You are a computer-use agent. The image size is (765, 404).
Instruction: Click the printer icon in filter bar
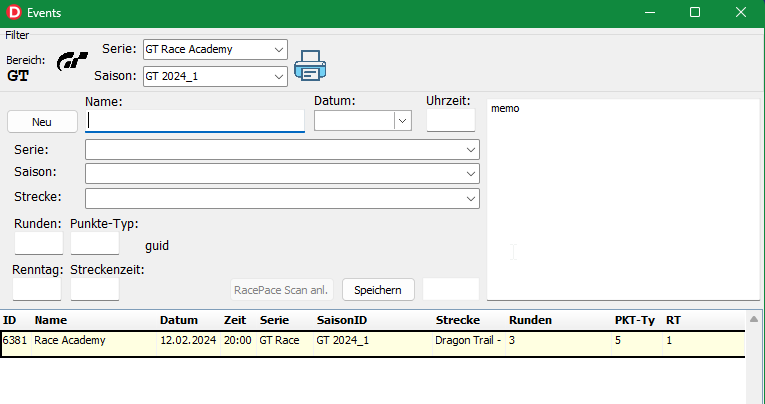(x=311, y=65)
